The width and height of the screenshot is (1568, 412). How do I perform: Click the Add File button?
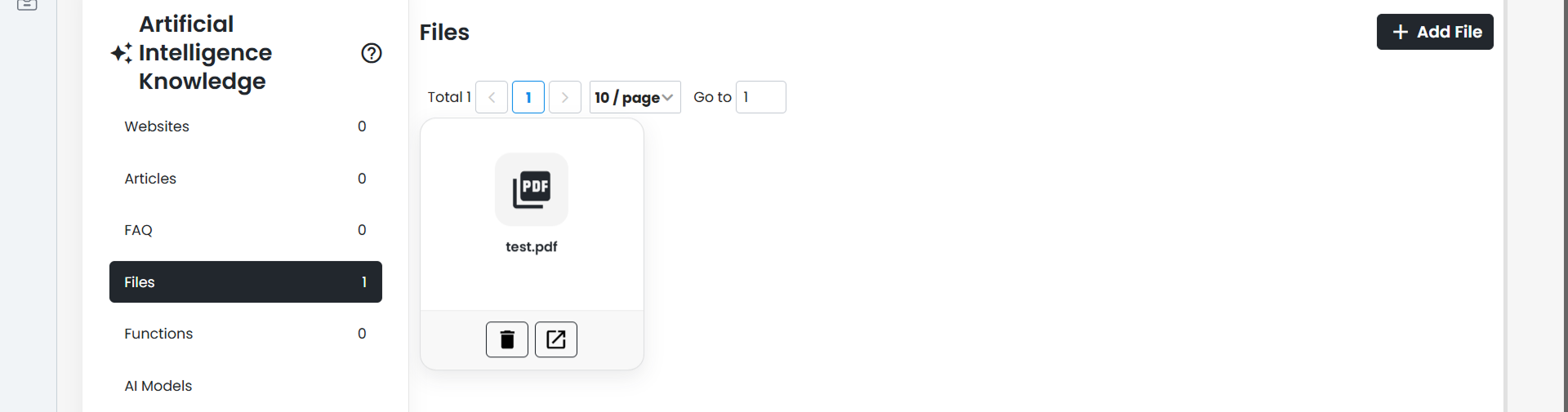1435,32
